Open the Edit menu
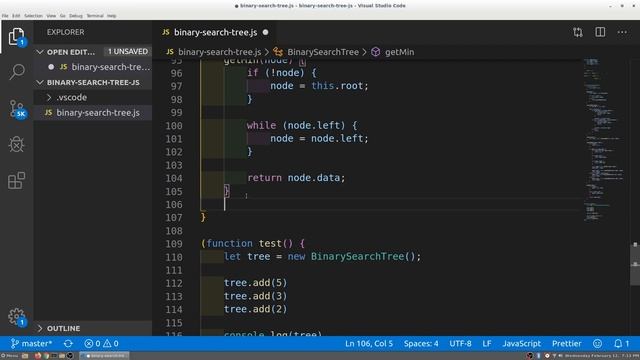The width and height of the screenshot is (640, 360). pyautogui.click(x=16, y=16)
